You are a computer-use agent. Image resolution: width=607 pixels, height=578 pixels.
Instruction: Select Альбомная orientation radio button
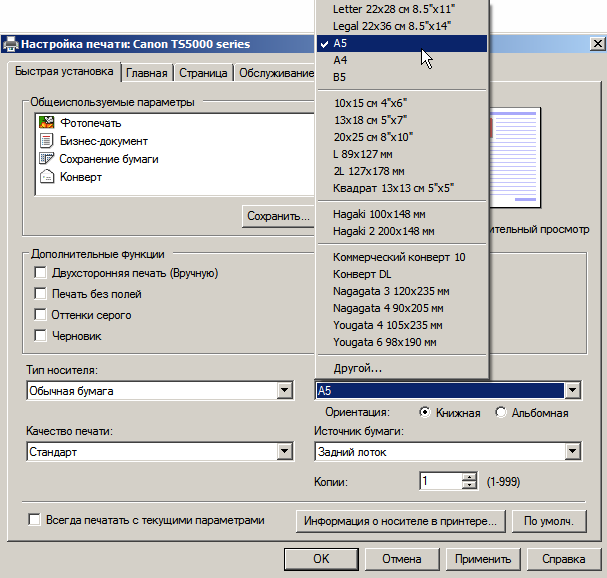click(x=501, y=412)
